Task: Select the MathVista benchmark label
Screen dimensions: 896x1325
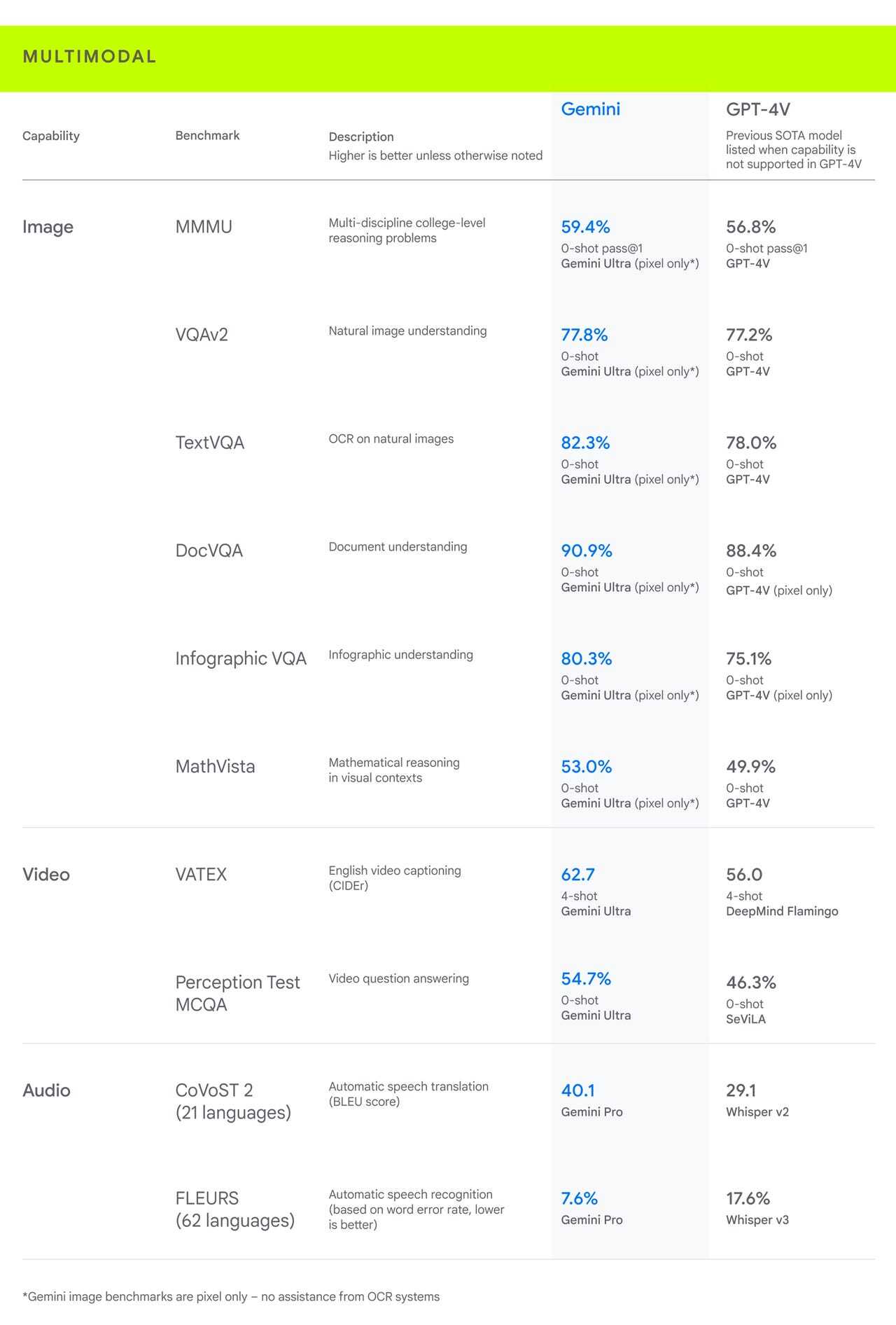Action: tap(215, 766)
